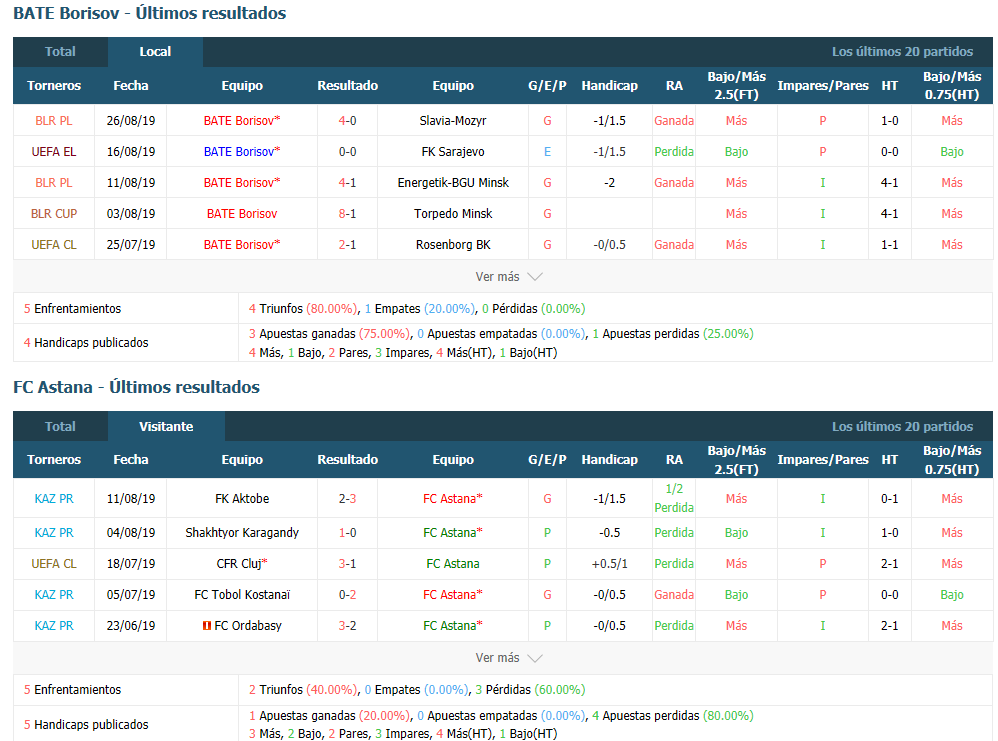The height and width of the screenshot is (741, 998).
Task: Select the Local tab
Action: tap(155, 52)
